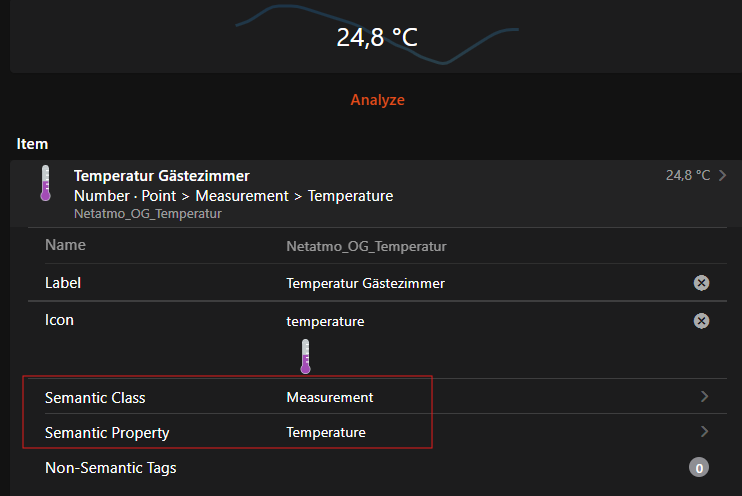
Task: Click the thermometer icon beside Temperatur Gästezimmer
Action: click(x=45, y=183)
